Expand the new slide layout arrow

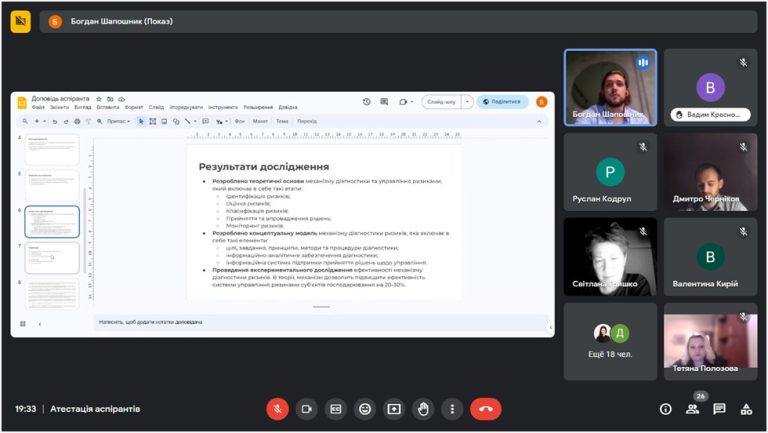(44, 121)
